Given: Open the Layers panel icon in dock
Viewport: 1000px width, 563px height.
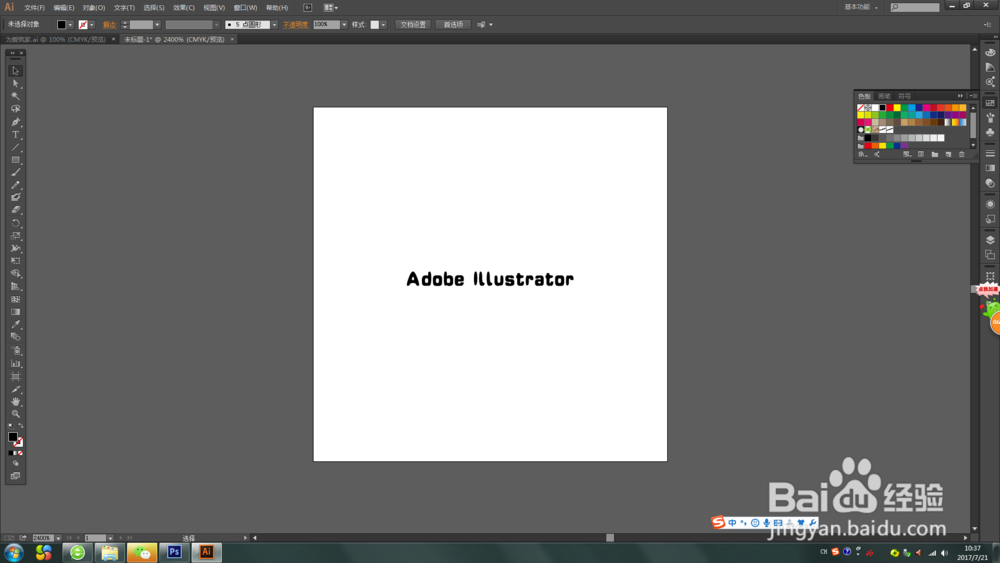Looking at the screenshot, I should pyautogui.click(x=990, y=240).
